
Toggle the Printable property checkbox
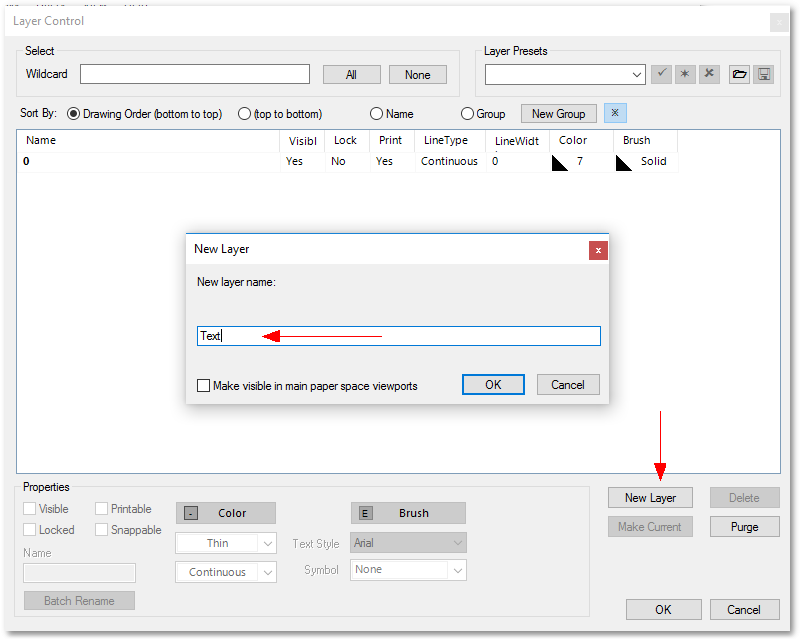click(101, 509)
